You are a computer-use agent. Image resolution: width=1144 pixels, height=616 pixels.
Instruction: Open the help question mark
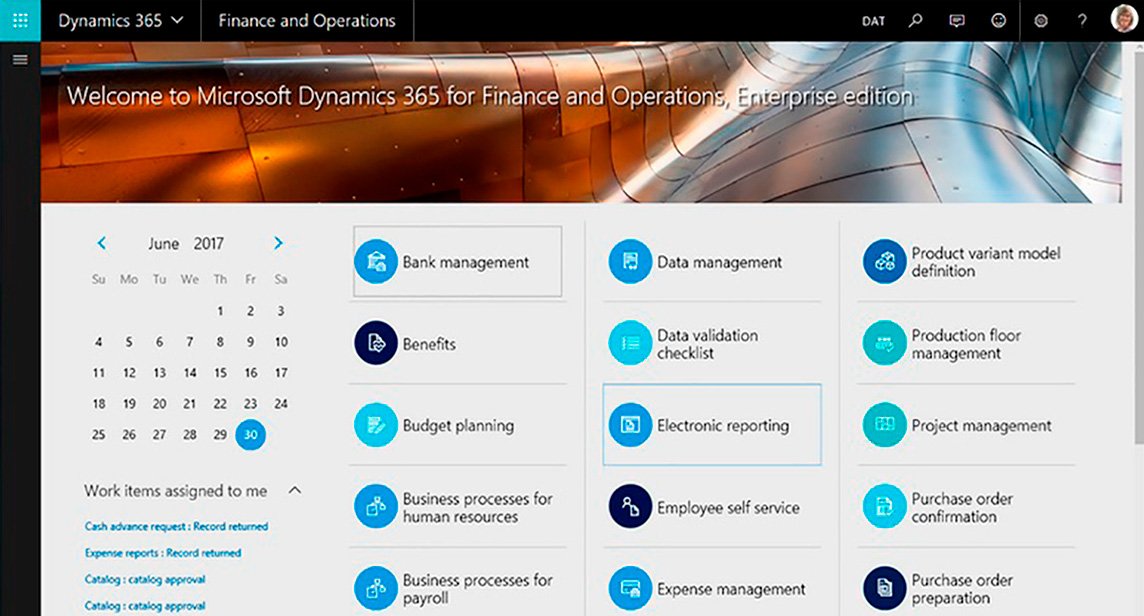pyautogui.click(x=1082, y=20)
